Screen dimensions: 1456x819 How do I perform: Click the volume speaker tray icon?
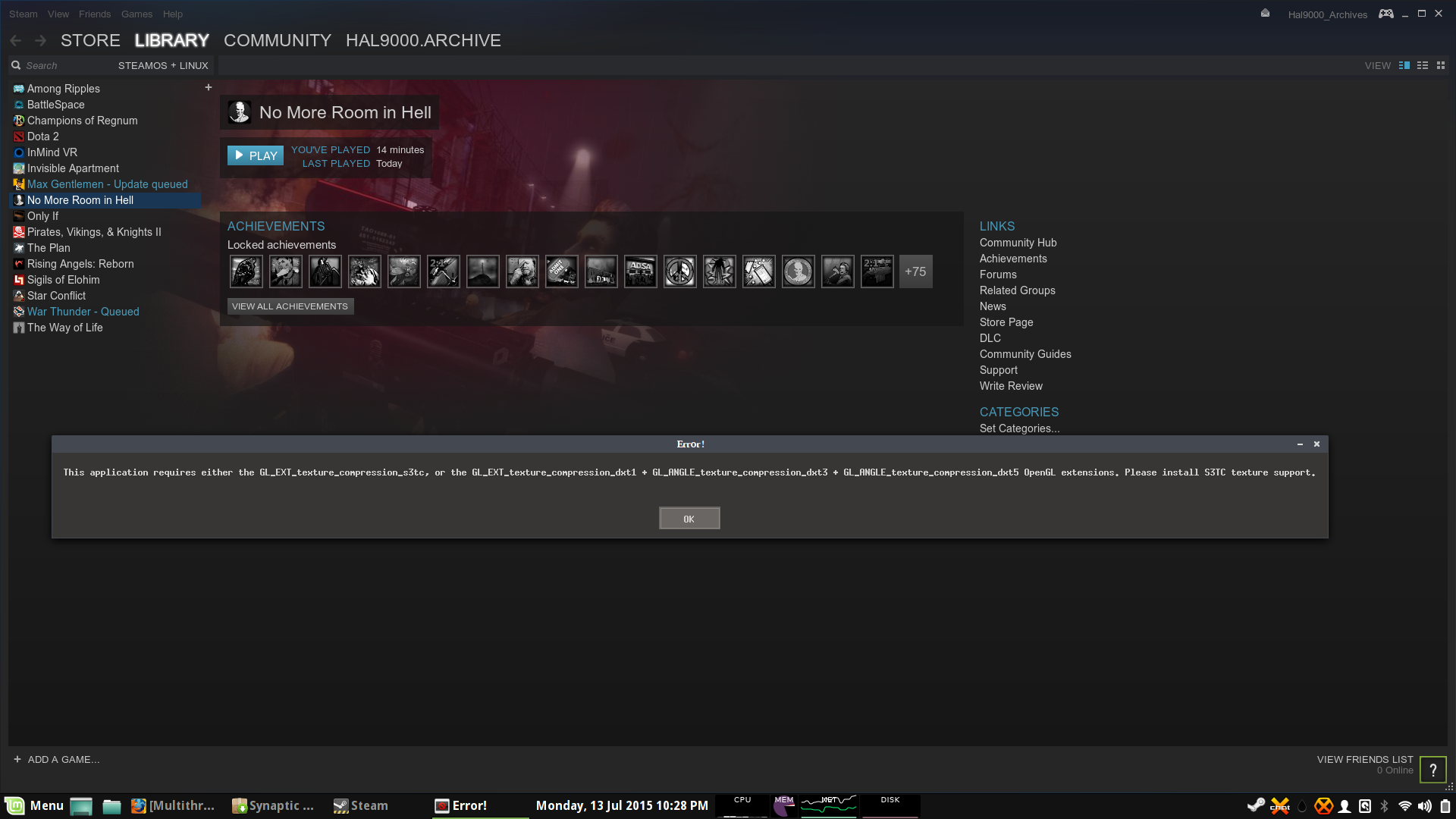coord(1425,806)
